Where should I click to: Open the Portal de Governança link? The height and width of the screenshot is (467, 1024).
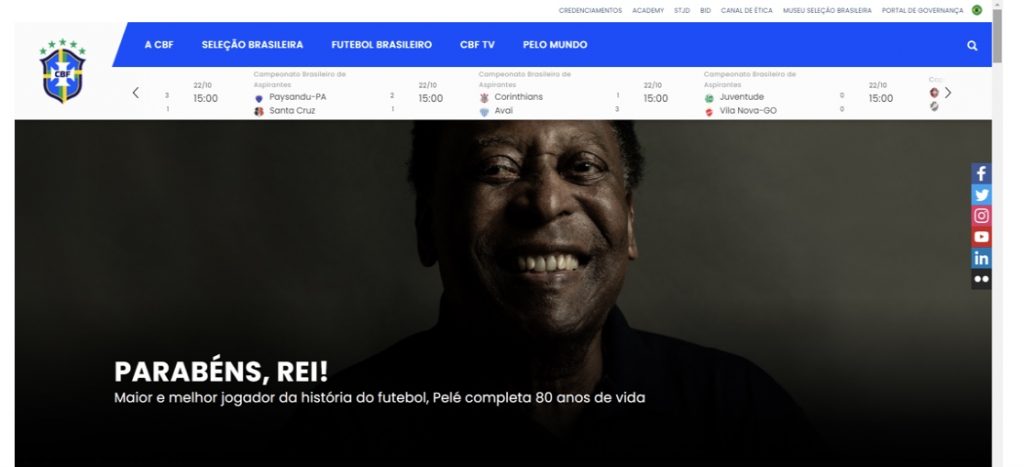(x=922, y=10)
